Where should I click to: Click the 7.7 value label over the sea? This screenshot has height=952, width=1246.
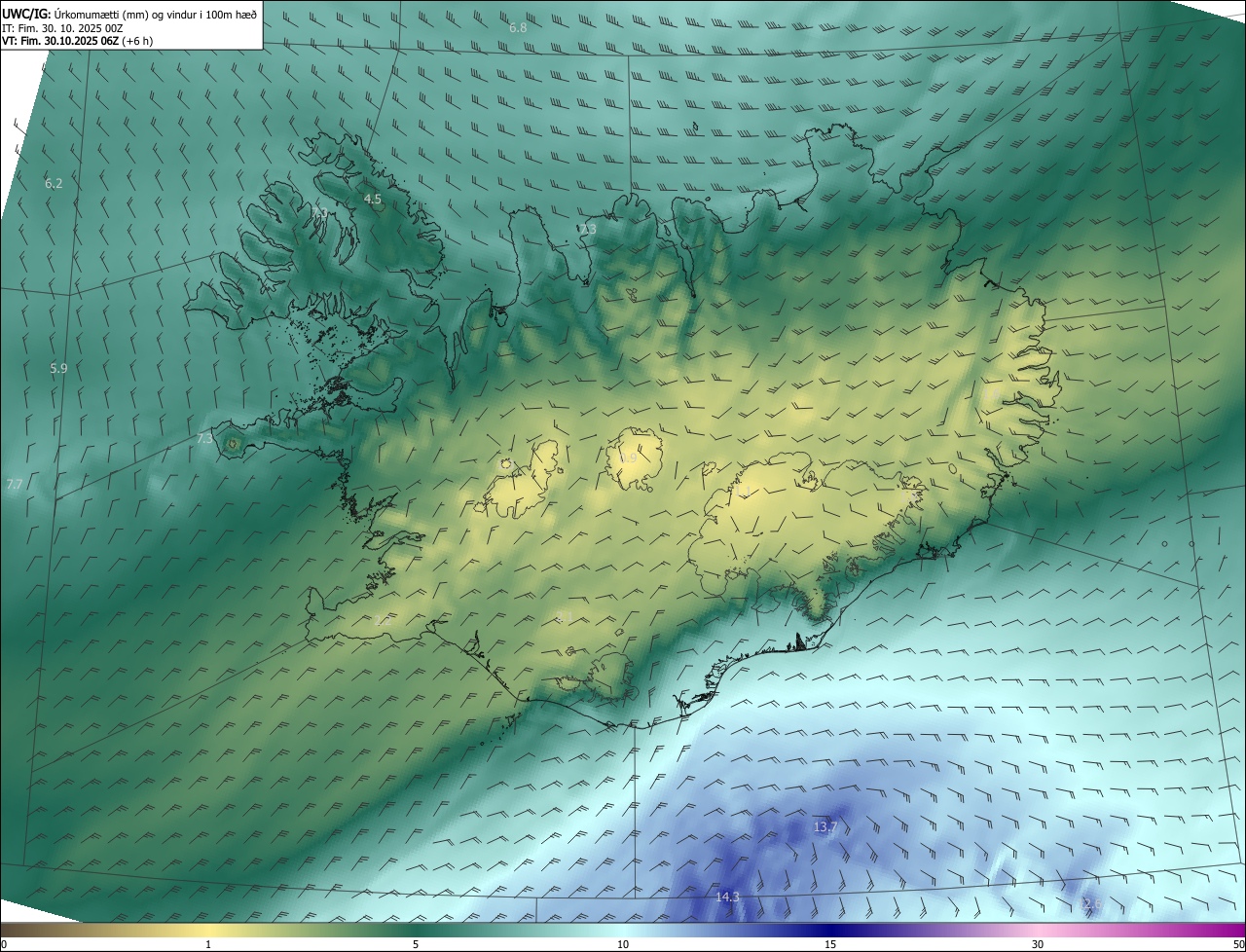14,484
